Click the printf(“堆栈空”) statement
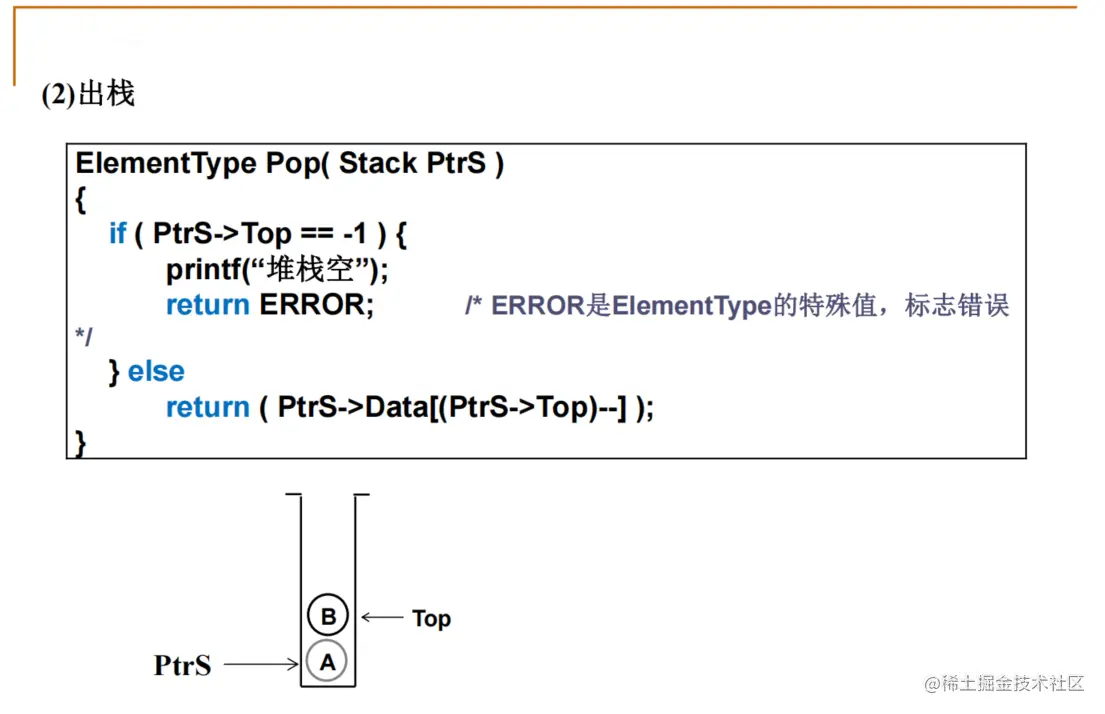 pyautogui.click(x=277, y=269)
